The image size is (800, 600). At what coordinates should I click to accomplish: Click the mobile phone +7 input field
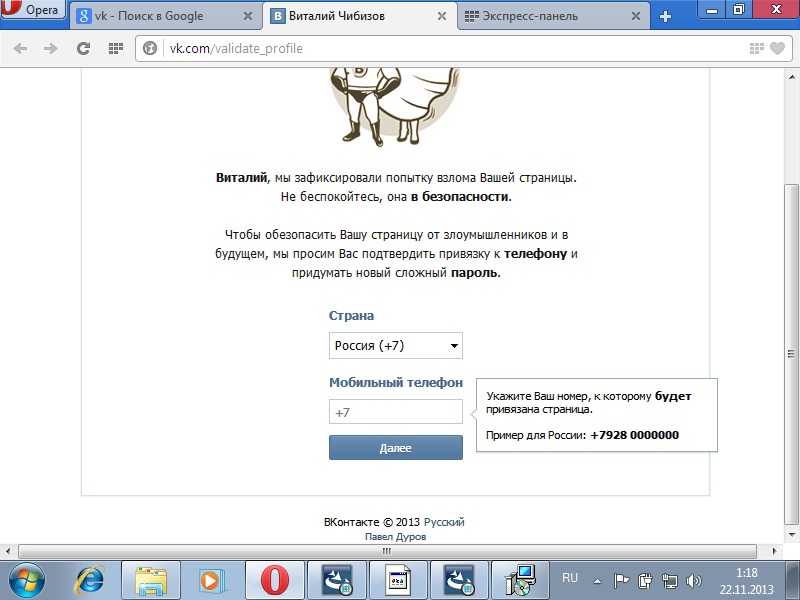click(x=395, y=412)
